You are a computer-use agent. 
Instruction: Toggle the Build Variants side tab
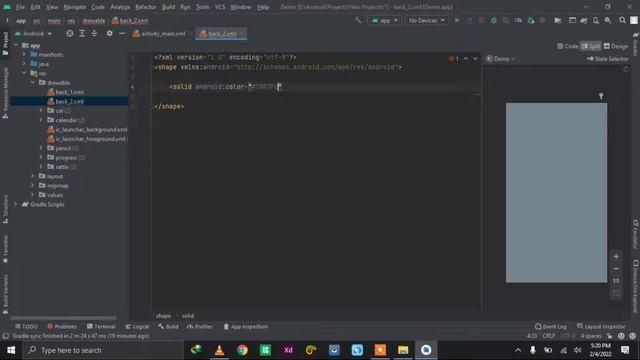click(x=5, y=294)
